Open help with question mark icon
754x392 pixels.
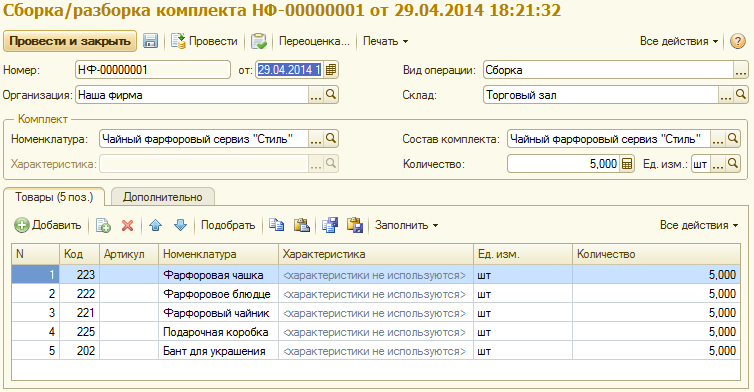pyautogui.click(x=738, y=41)
